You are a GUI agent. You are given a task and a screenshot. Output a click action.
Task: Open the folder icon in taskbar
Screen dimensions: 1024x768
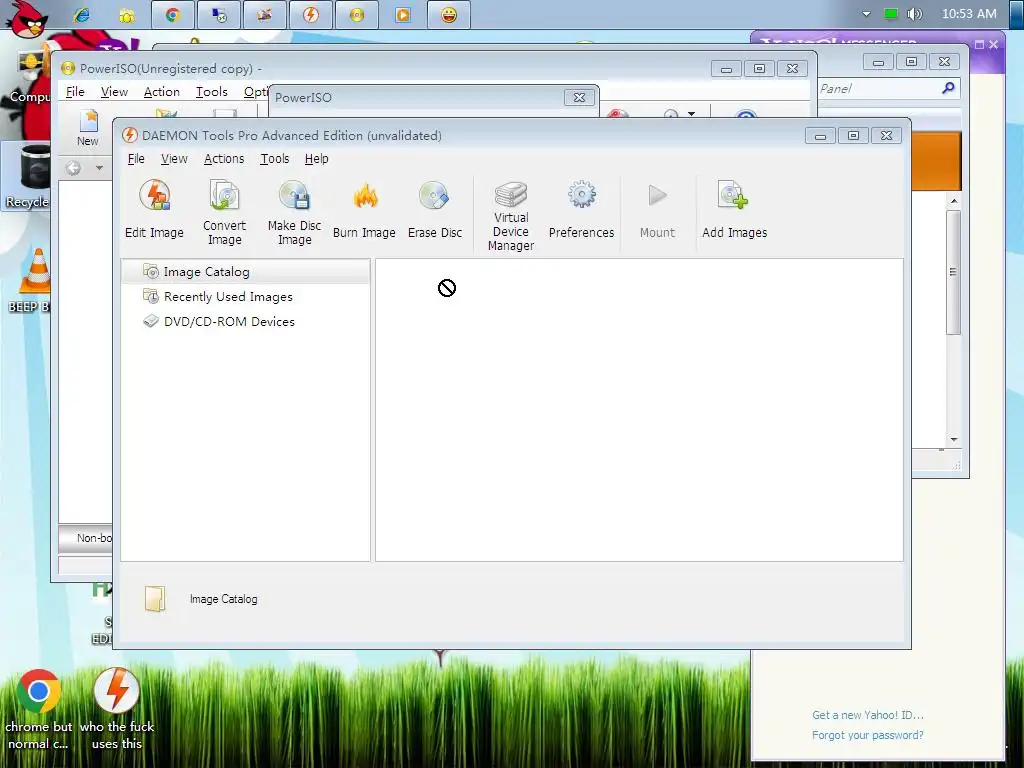(127, 15)
